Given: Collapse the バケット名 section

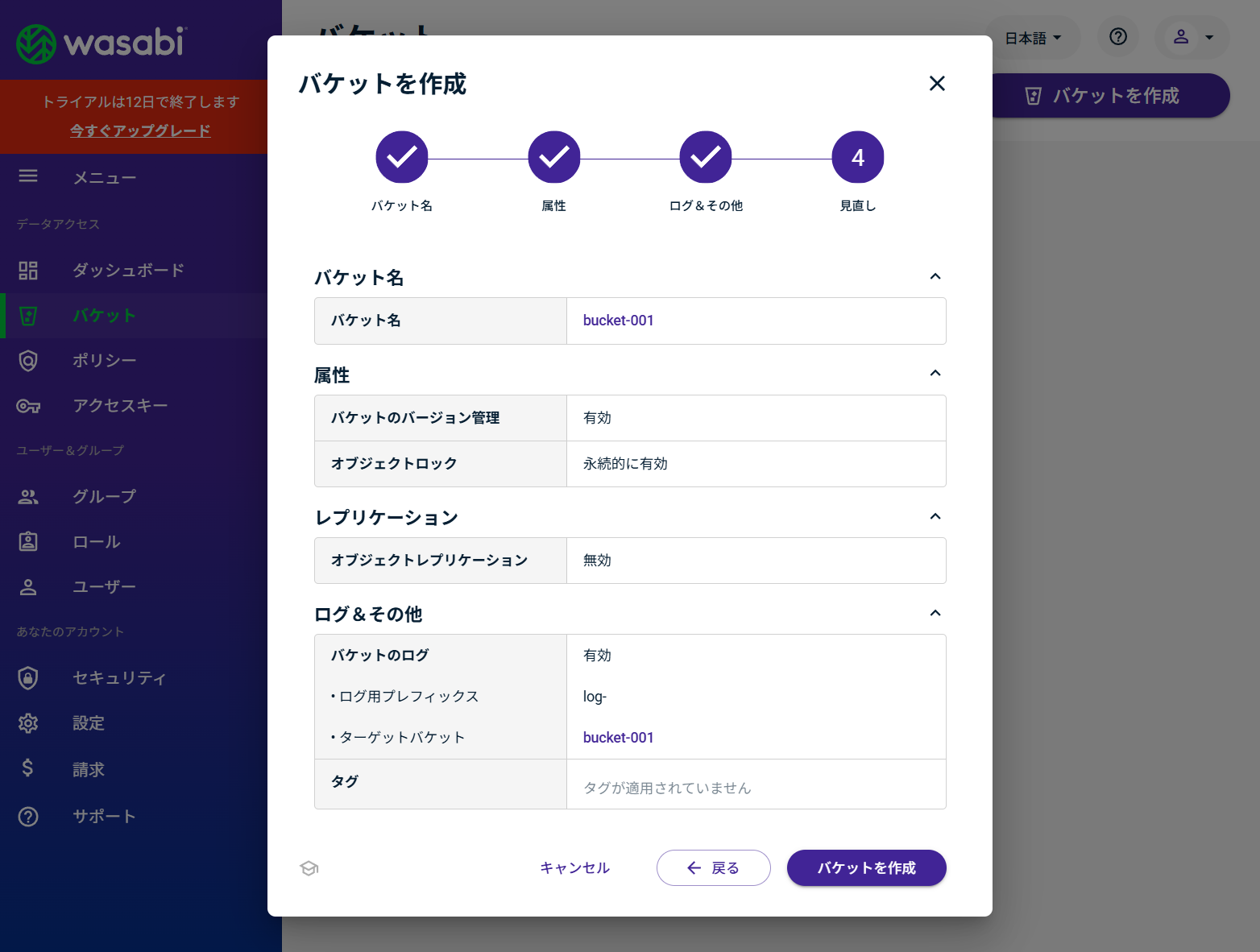Looking at the screenshot, I should point(935,276).
